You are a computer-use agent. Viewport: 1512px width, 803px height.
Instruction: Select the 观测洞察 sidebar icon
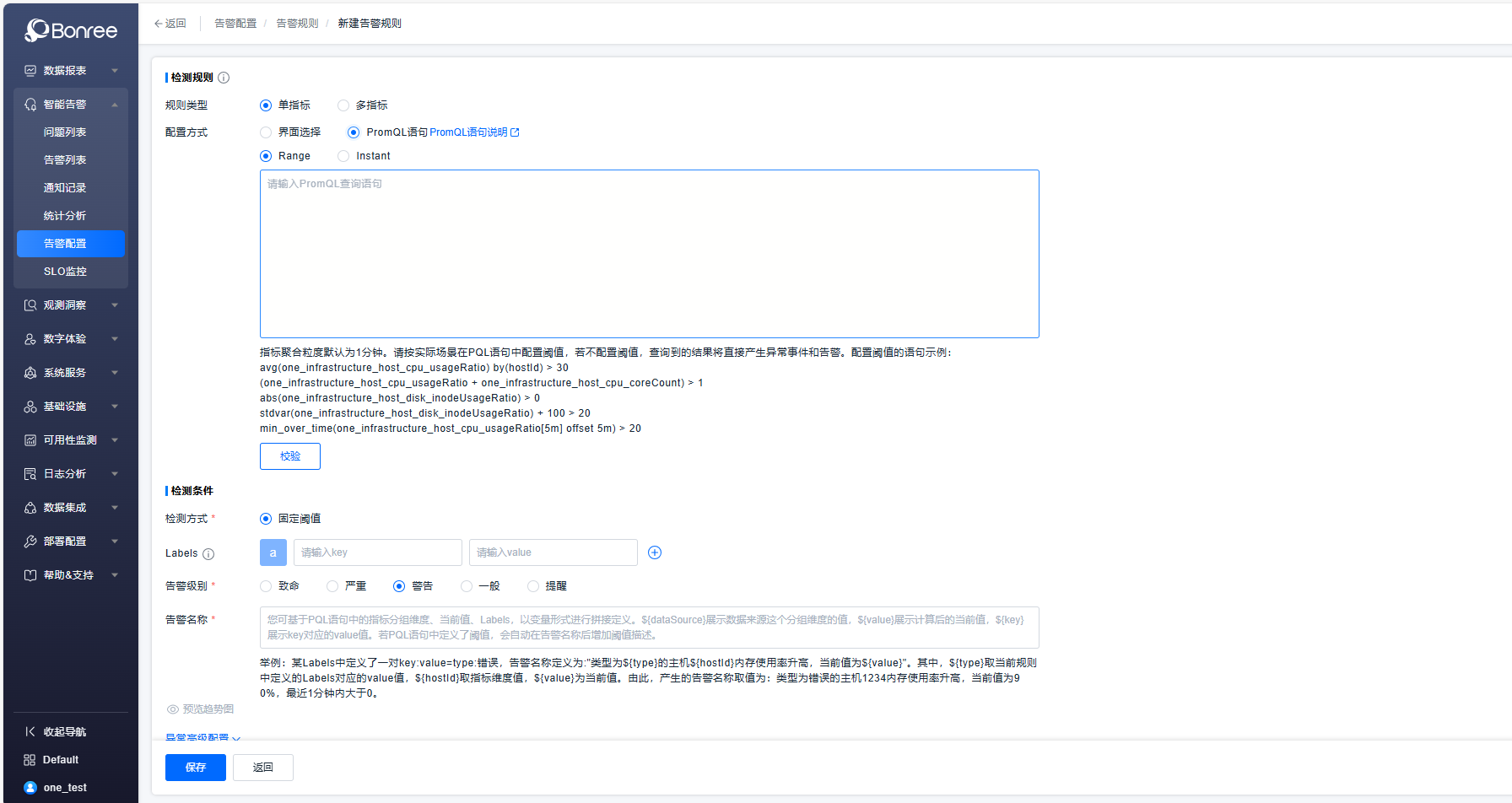tap(30, 304)
